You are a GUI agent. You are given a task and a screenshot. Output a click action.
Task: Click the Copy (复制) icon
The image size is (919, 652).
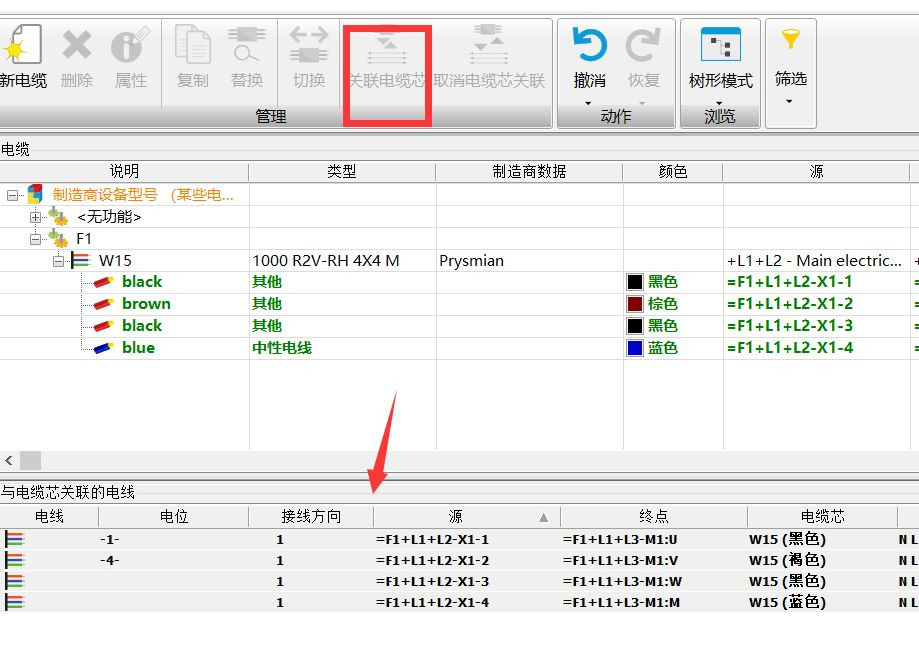[193, 47]
